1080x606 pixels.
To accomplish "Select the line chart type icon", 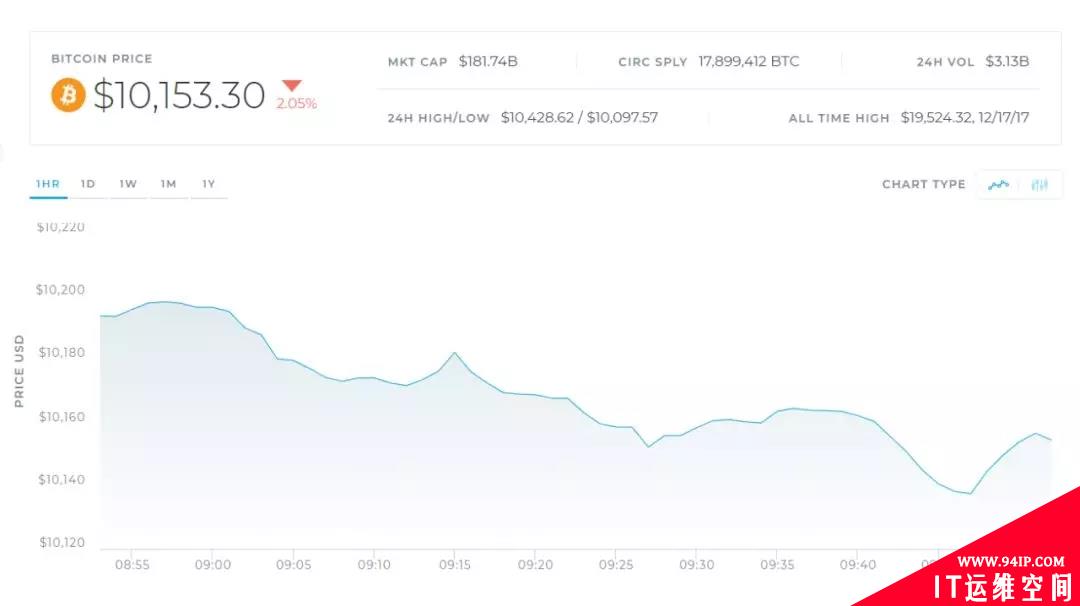I will click(x=998, y=185).
